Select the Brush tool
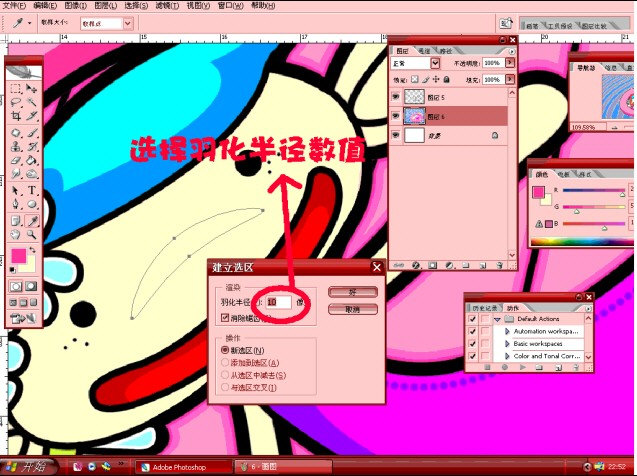This screenshot has width=637, height=476. (32, 133)
